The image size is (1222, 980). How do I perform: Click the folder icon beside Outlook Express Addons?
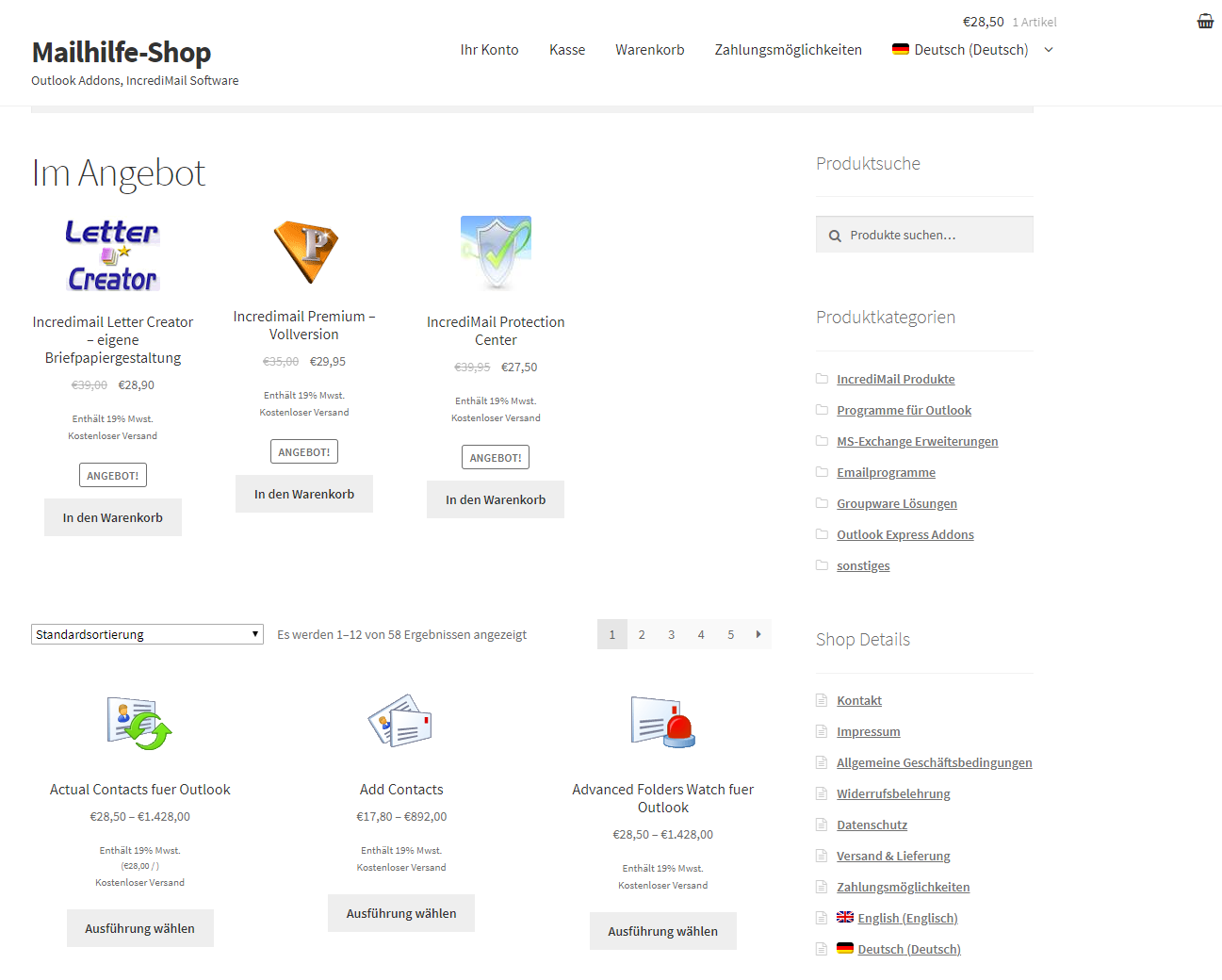tap(822, 534)
